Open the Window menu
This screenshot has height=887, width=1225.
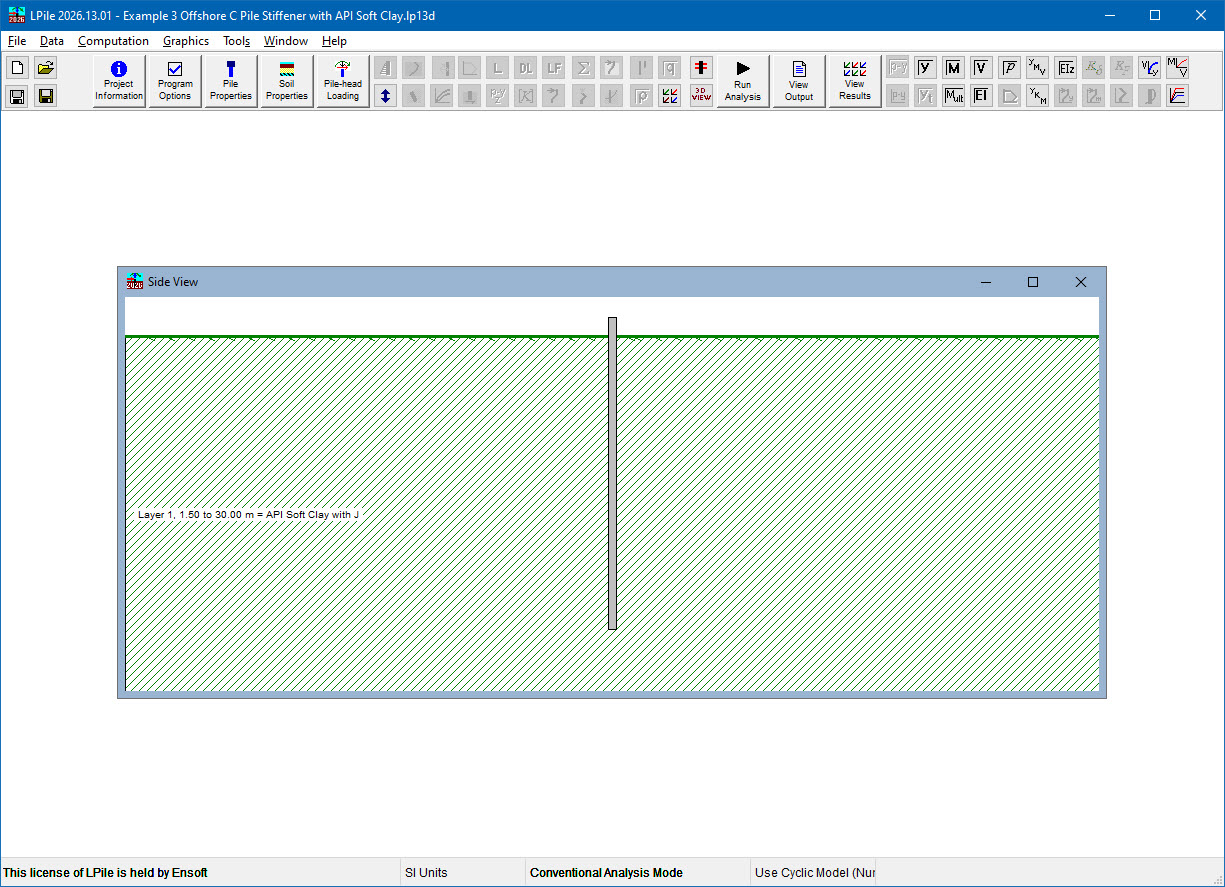[286, 41]
